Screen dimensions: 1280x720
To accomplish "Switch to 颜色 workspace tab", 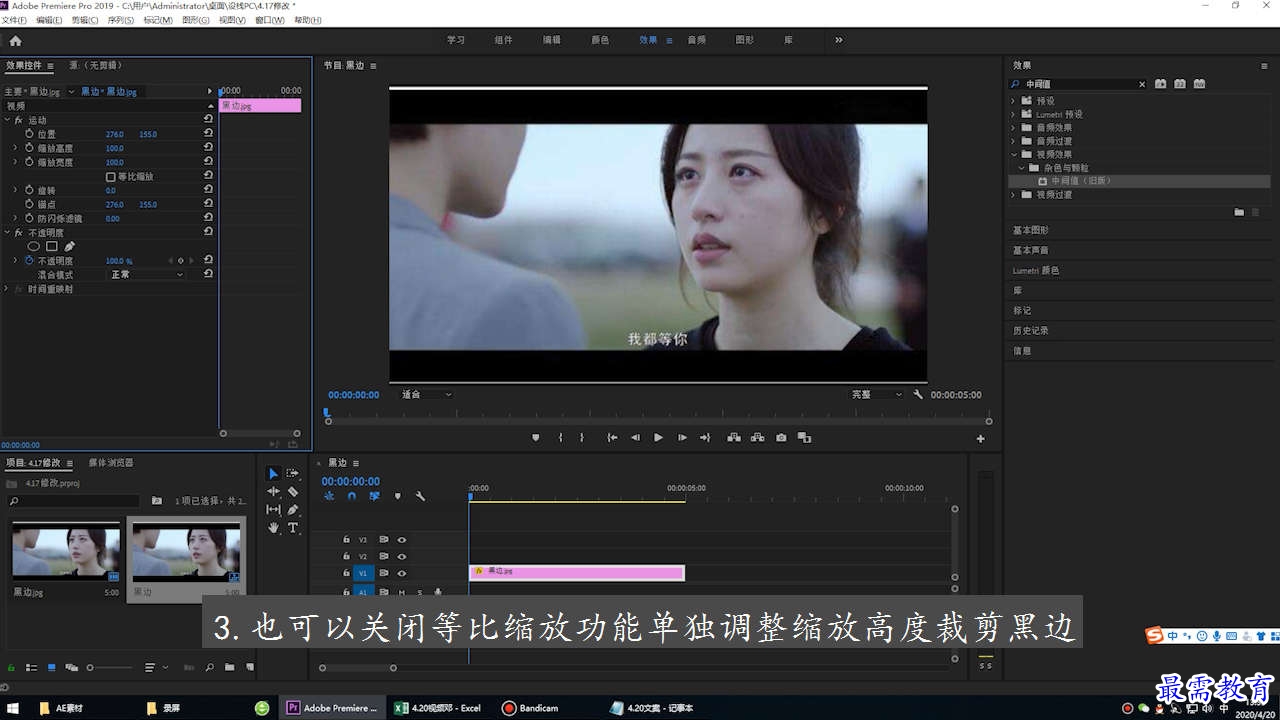I will pyautogui.click(x=600, y=40).
